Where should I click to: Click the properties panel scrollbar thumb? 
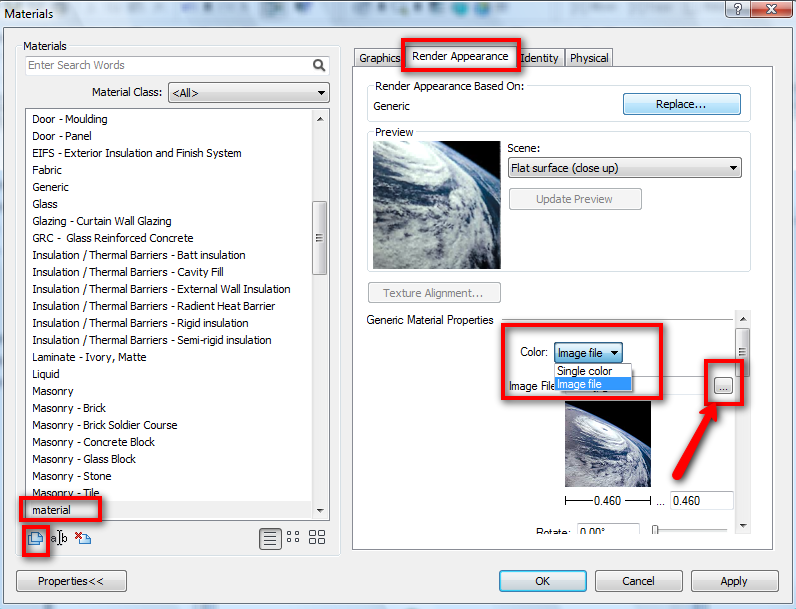point(743,352)
